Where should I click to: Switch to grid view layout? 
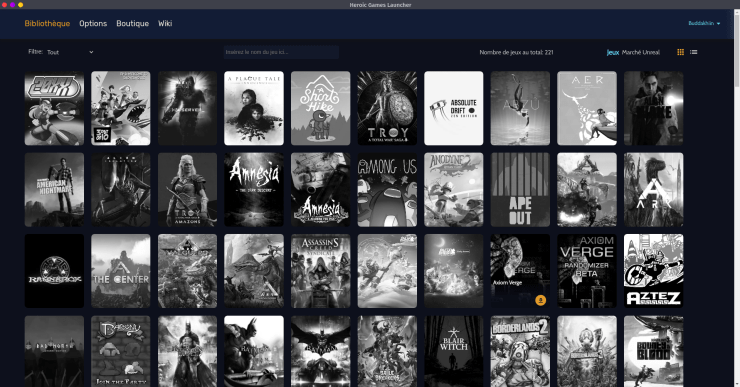[680, 52]
